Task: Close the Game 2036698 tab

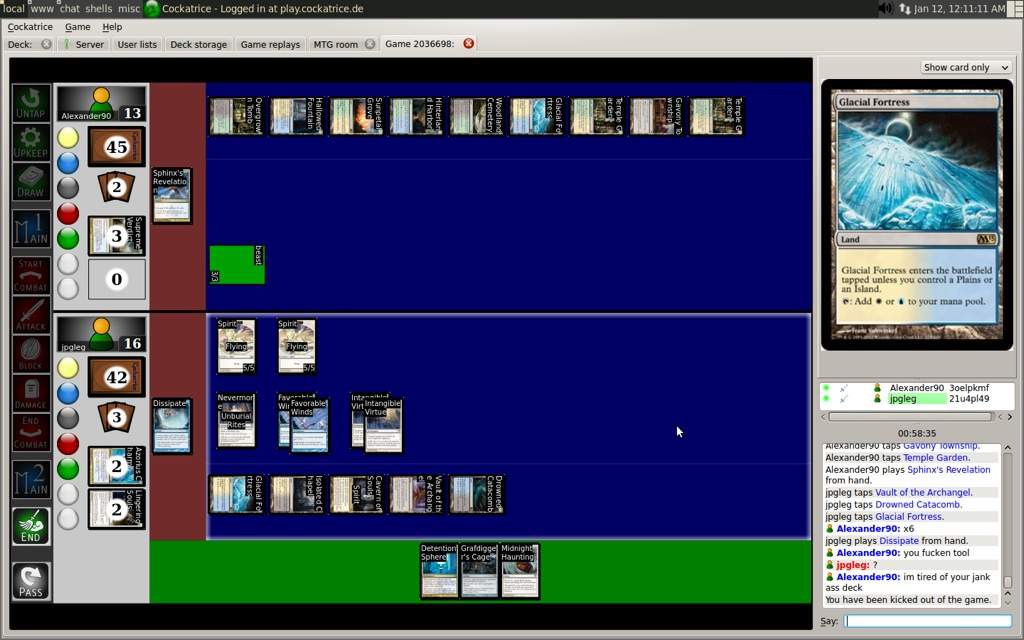Action: click(x=468, y=44)
